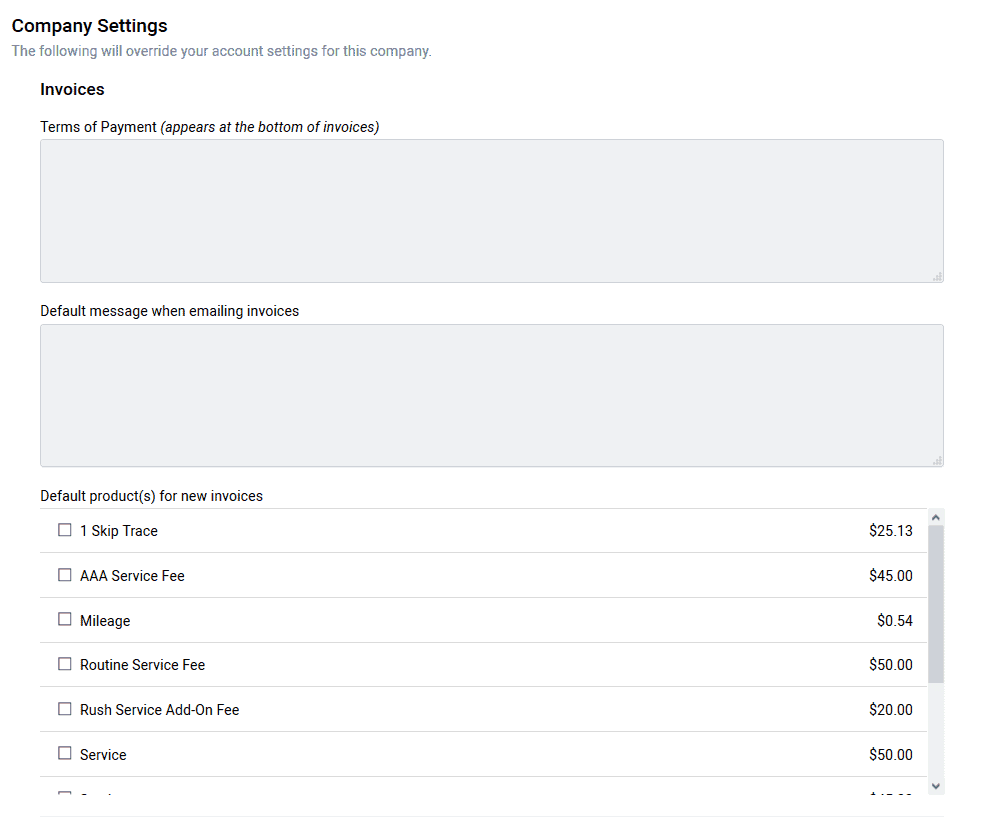The height and width of the screenshot is (828, 994).
Task: Click the product list scrollbar thumb
Action: point(936,604)
